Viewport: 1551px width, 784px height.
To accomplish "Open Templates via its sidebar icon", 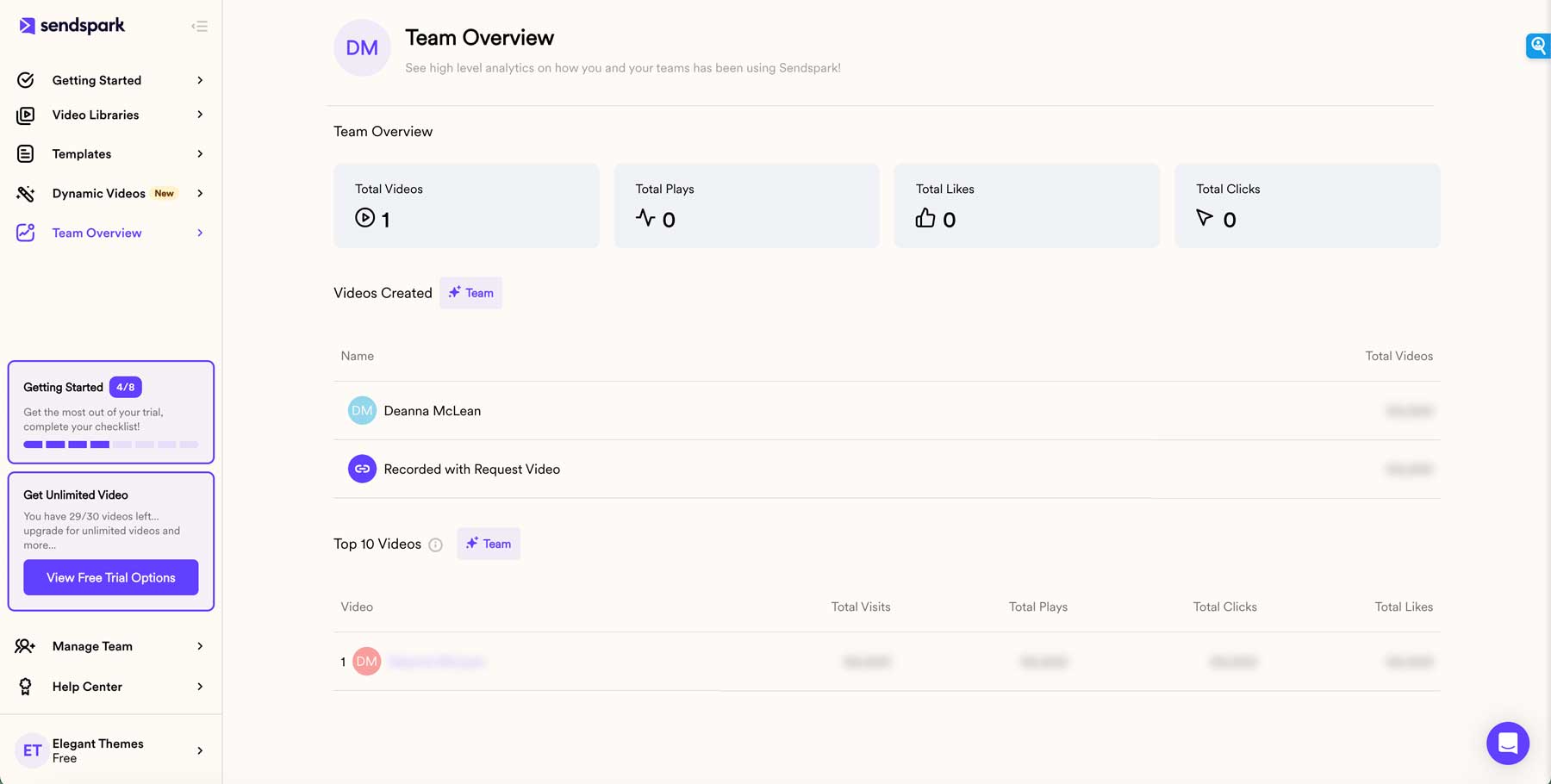I will click(26, 153).
